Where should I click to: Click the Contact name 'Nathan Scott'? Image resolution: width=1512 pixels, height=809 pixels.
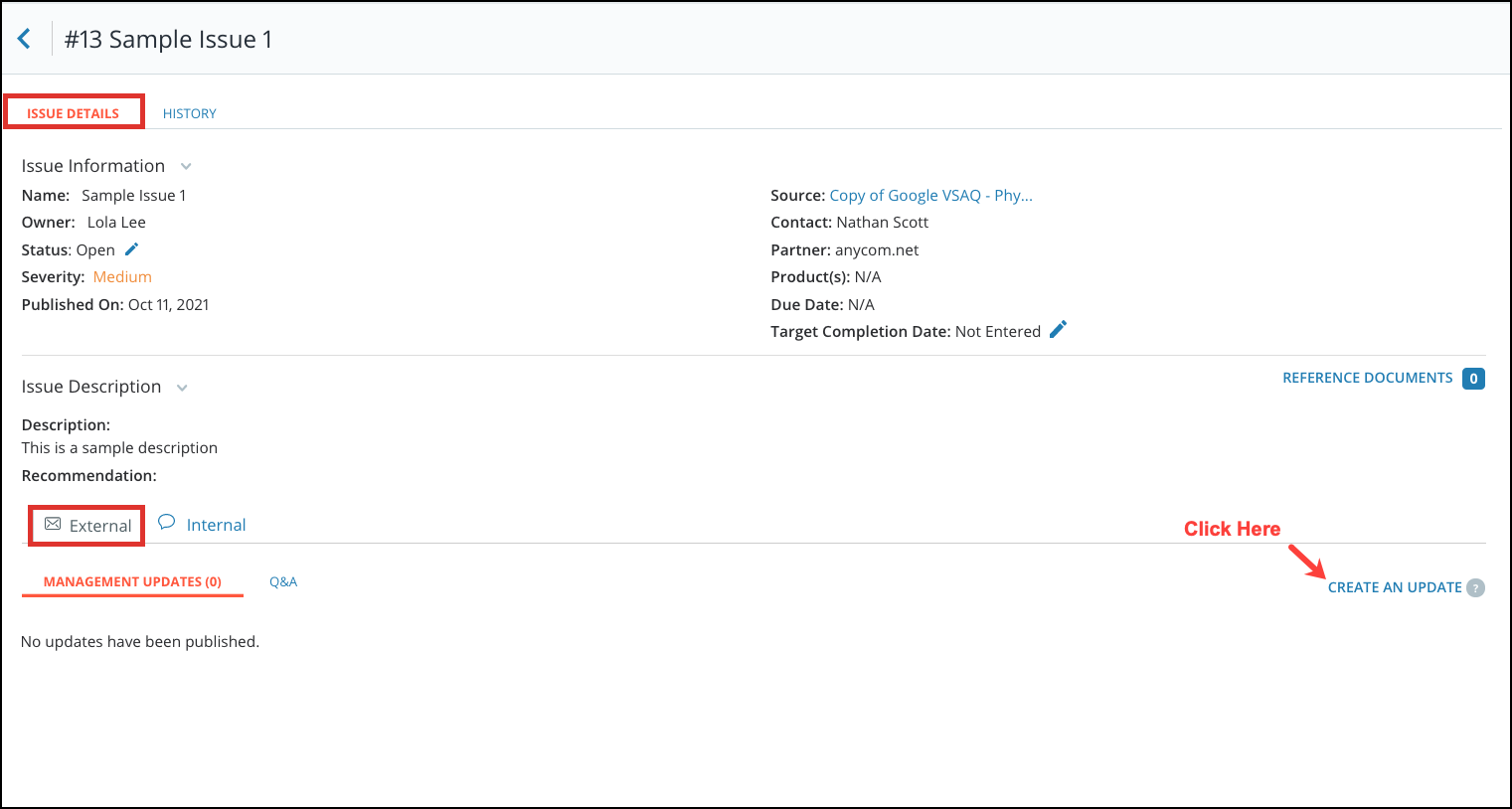[883, 223]
